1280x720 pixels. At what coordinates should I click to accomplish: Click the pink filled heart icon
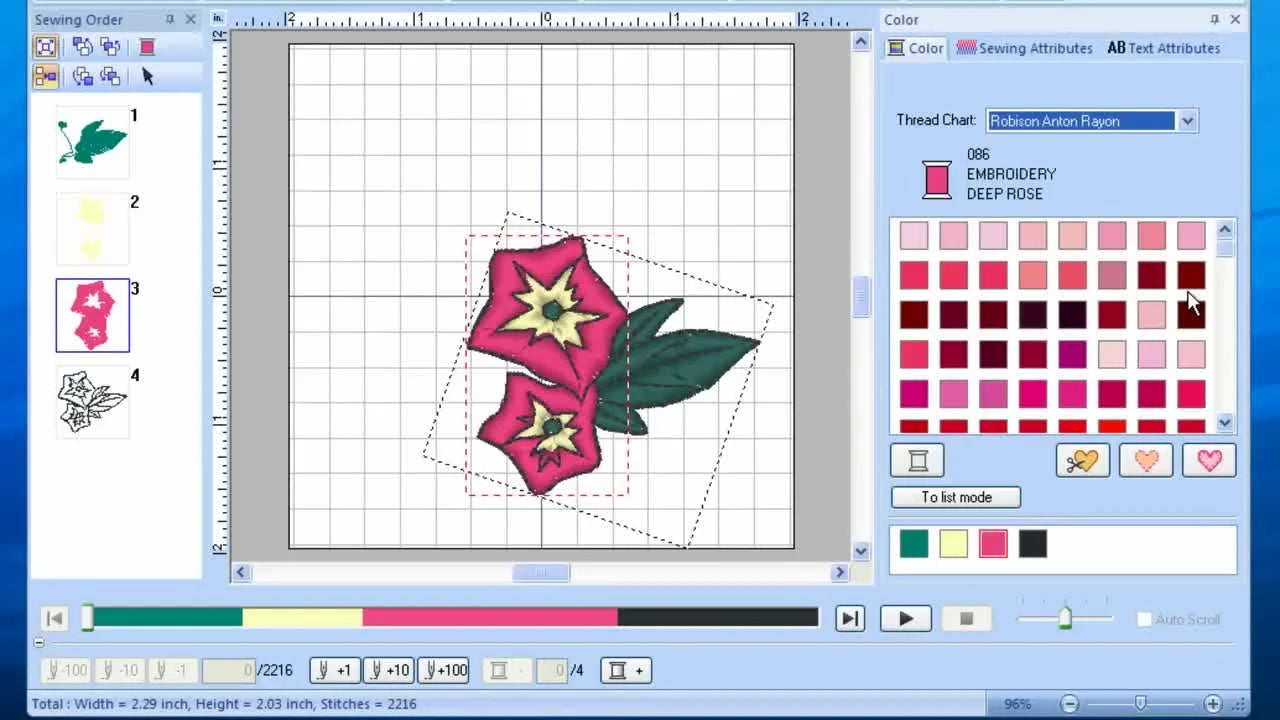1209,460
